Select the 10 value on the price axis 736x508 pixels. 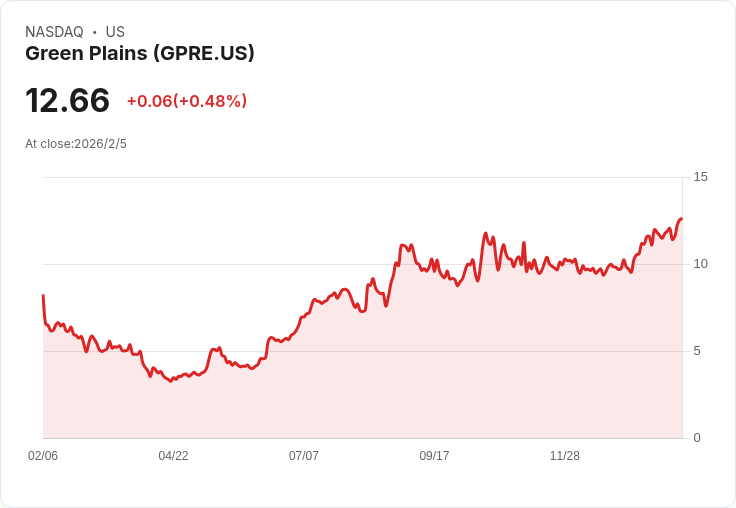700,264
